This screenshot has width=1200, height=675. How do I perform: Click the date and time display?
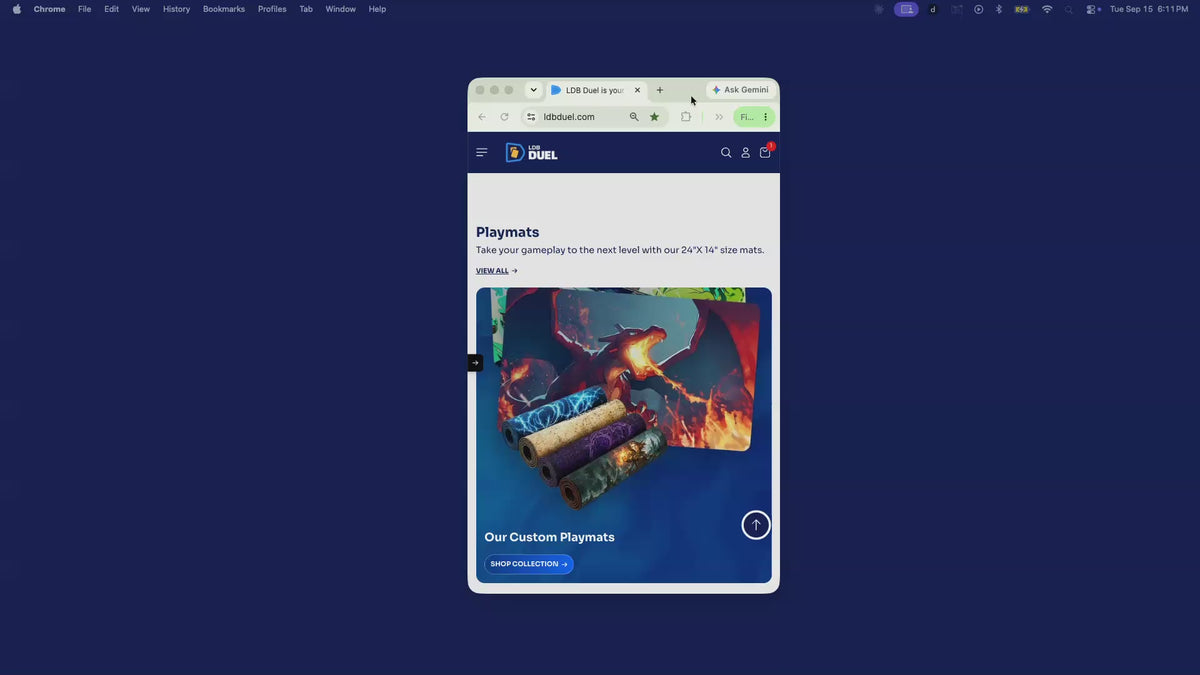[x=1149, y=9]
